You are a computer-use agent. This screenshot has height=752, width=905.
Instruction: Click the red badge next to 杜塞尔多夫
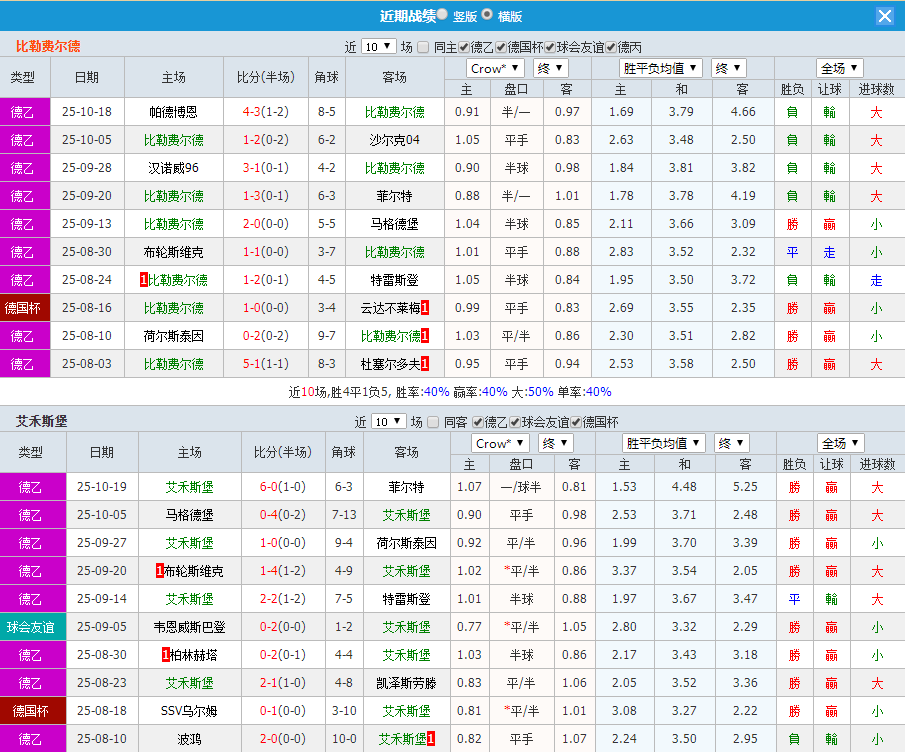425,361
